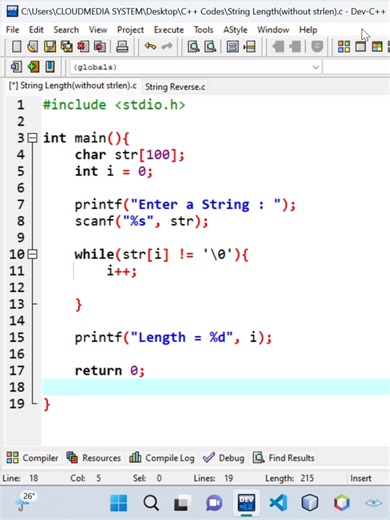The height and width of the screenshot is (520, 390).
Task: Click the greyed shield-shaped toolbar icon
Action: pos(317,46)
